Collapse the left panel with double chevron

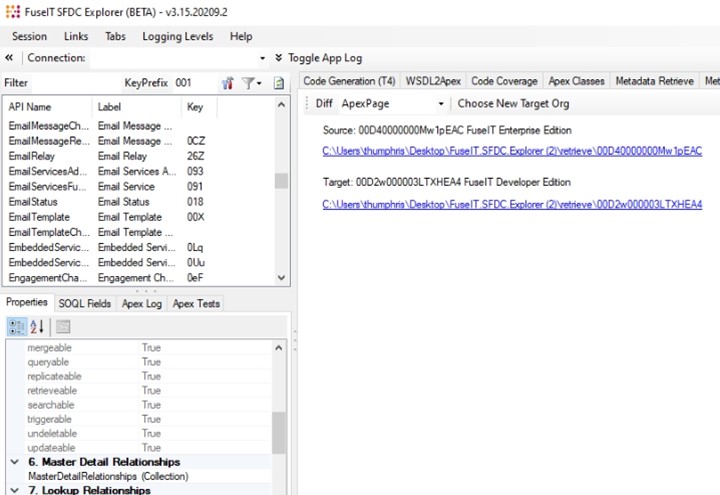click(x=9, y=58)
